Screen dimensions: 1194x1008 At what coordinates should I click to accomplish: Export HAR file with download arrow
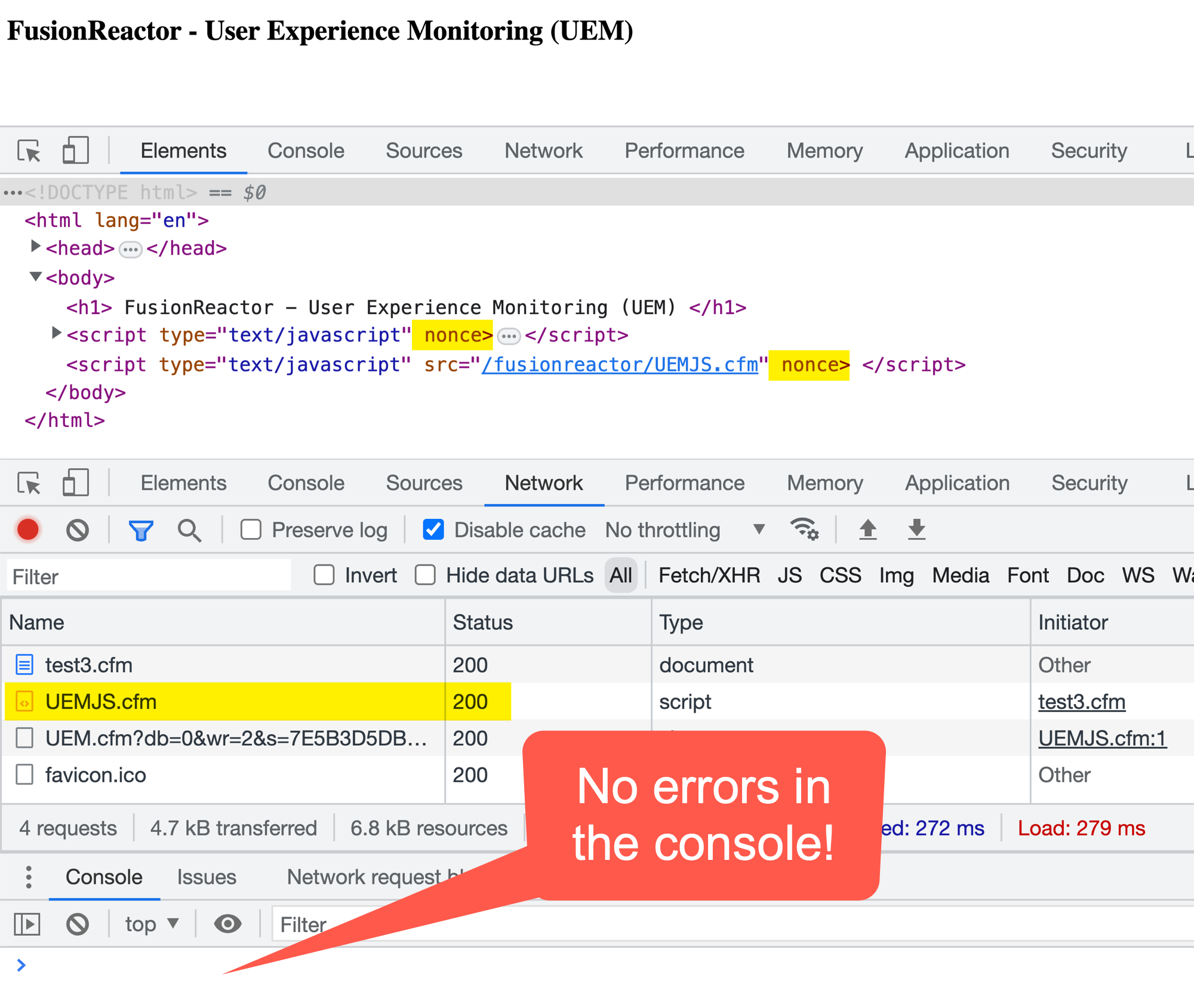coord(916,529)
